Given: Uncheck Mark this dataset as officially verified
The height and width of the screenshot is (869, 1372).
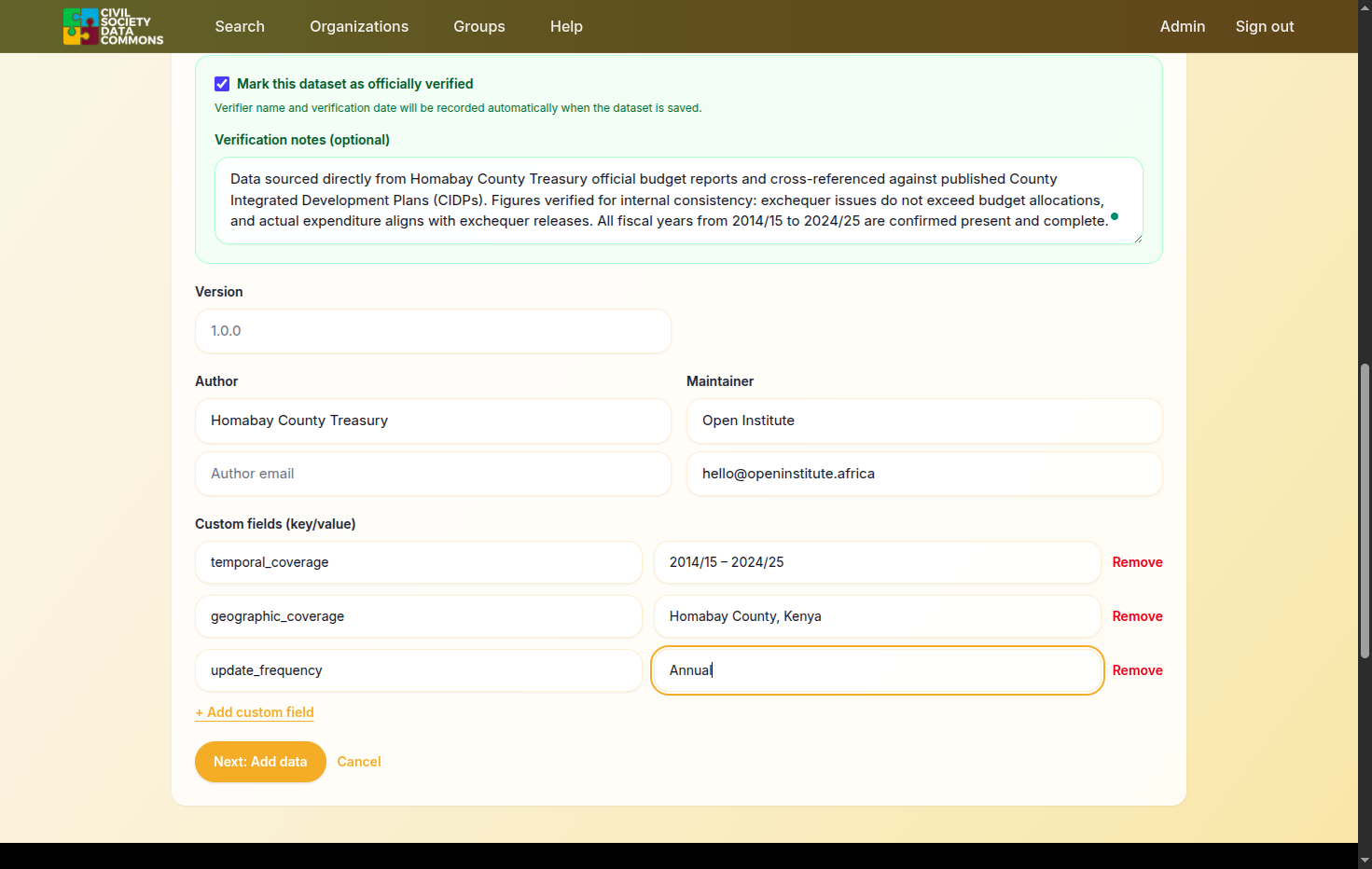Looking at the screenshot, I should [x=222, y=84].
